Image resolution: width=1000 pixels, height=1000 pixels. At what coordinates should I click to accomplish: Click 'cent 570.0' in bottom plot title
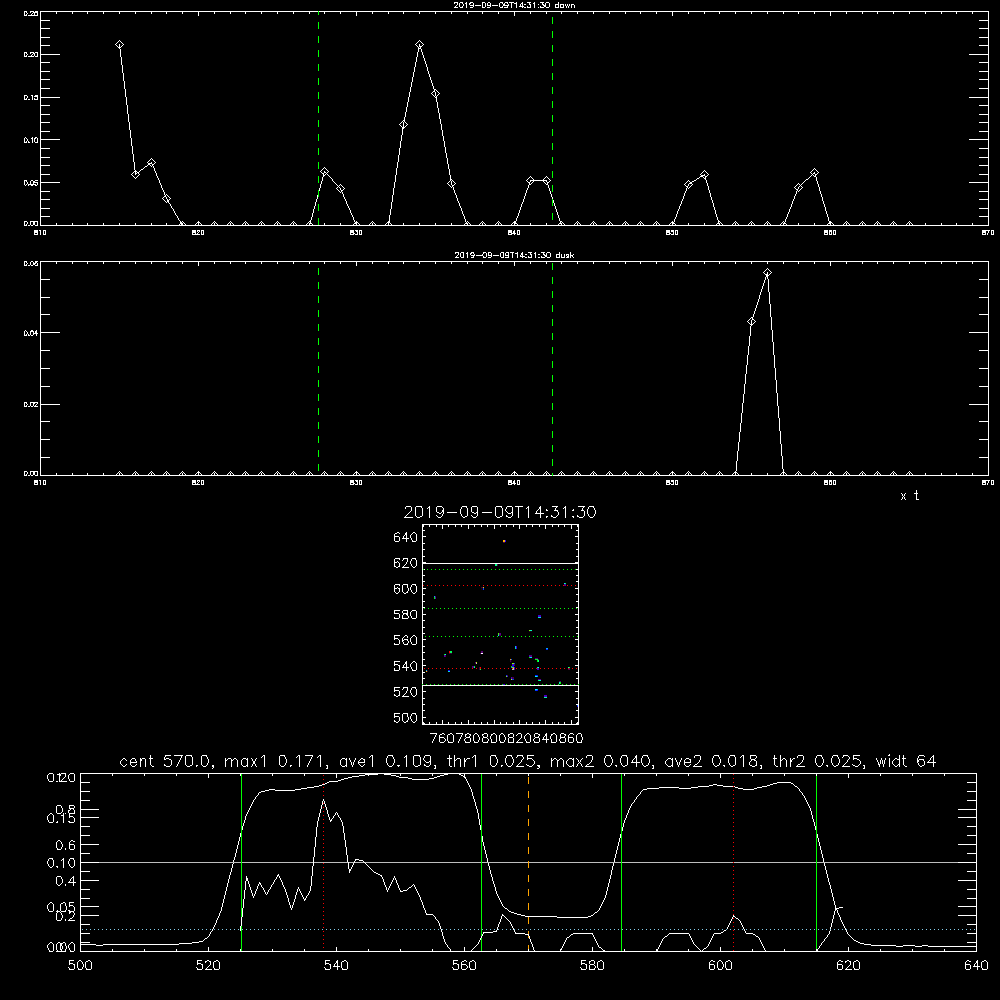[x=167, y=761]
